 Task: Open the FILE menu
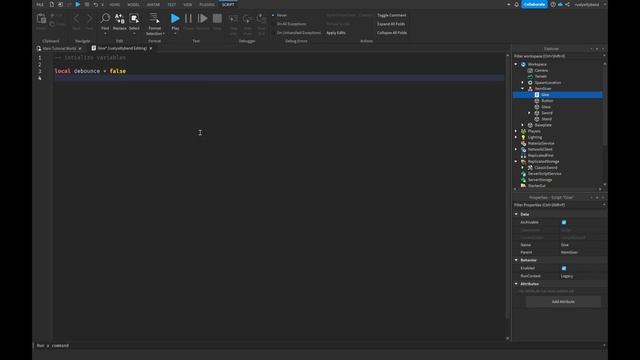point(40,4)
